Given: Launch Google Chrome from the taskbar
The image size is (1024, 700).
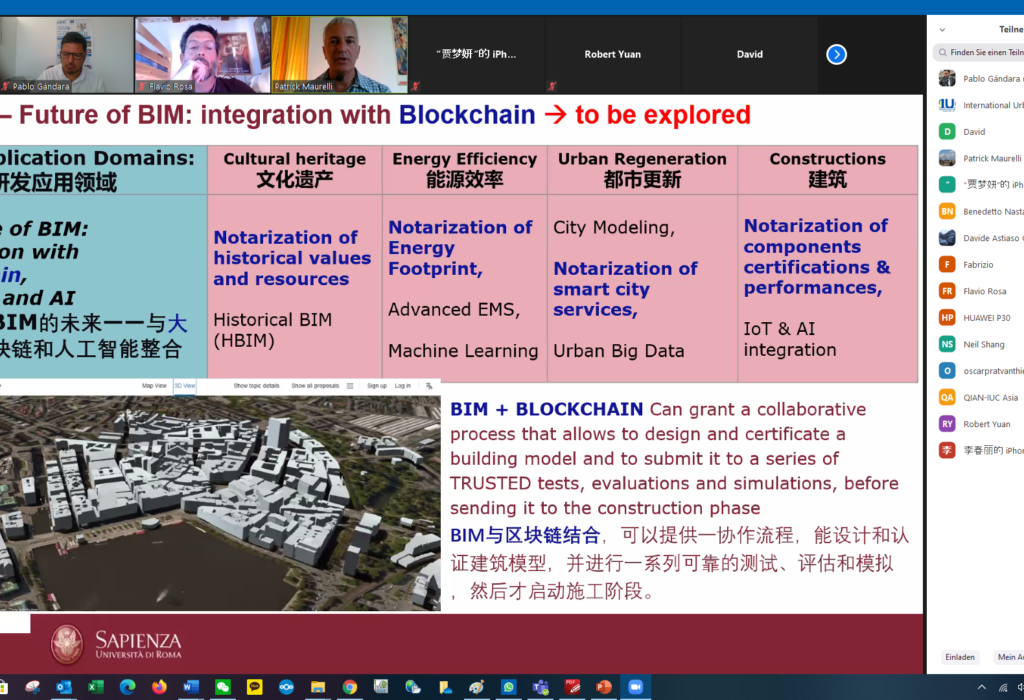Looking at the screenshot, I should tap(350, 688).
